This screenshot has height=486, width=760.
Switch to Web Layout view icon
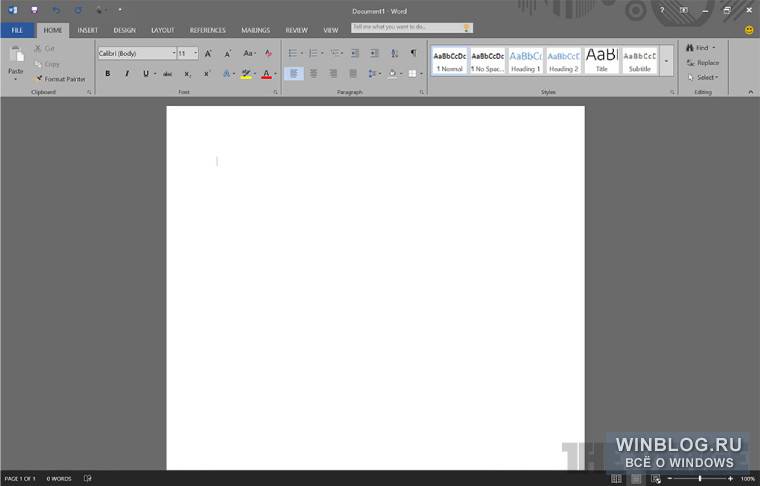(x=656, y=479)
